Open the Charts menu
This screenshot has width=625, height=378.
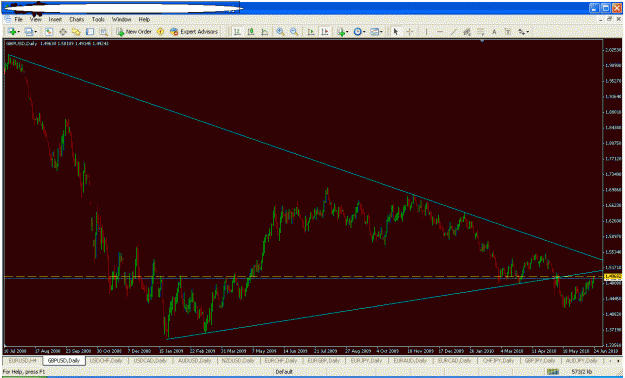77,20
